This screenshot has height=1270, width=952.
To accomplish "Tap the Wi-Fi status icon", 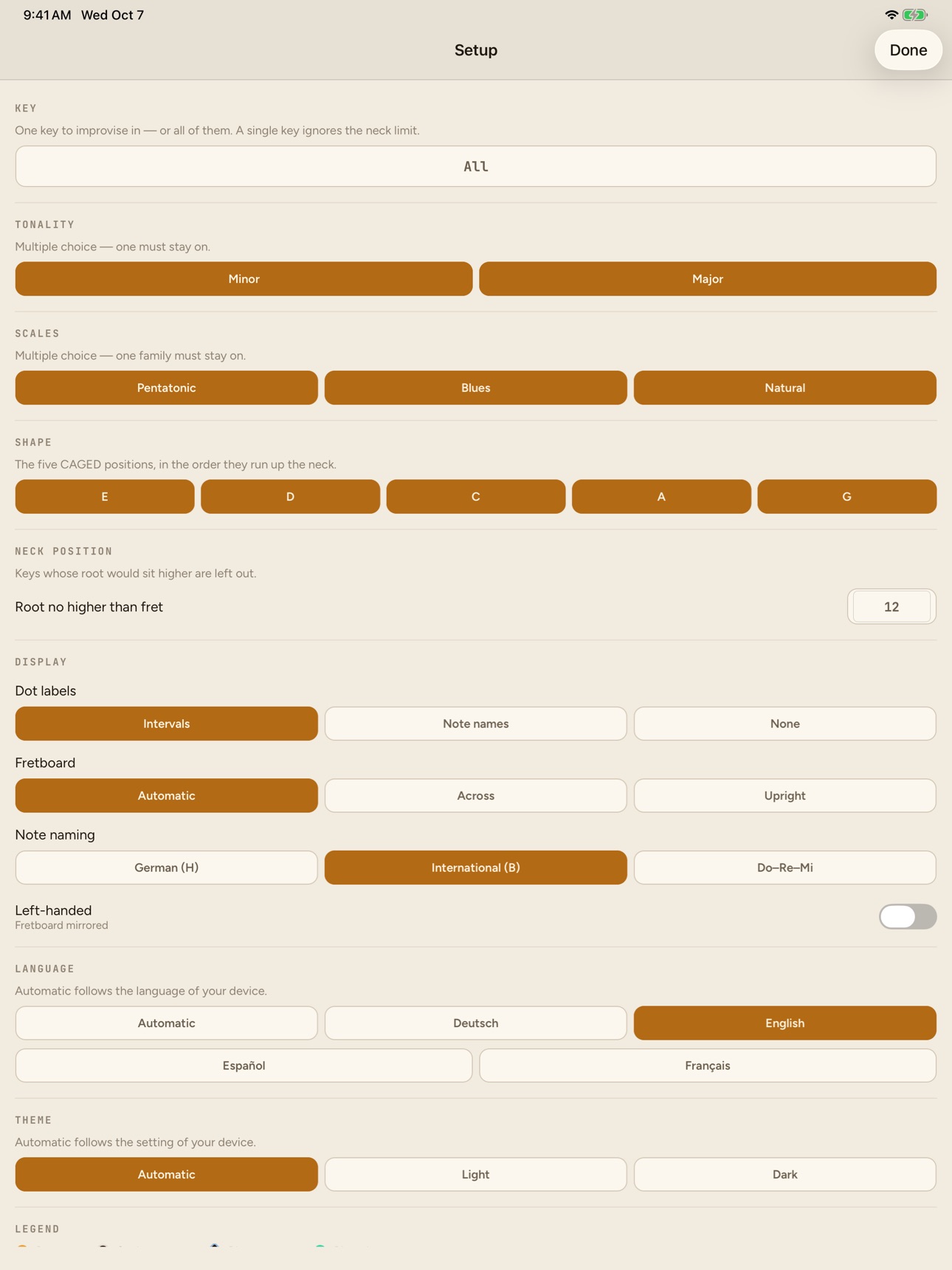I will pos(891,15).
